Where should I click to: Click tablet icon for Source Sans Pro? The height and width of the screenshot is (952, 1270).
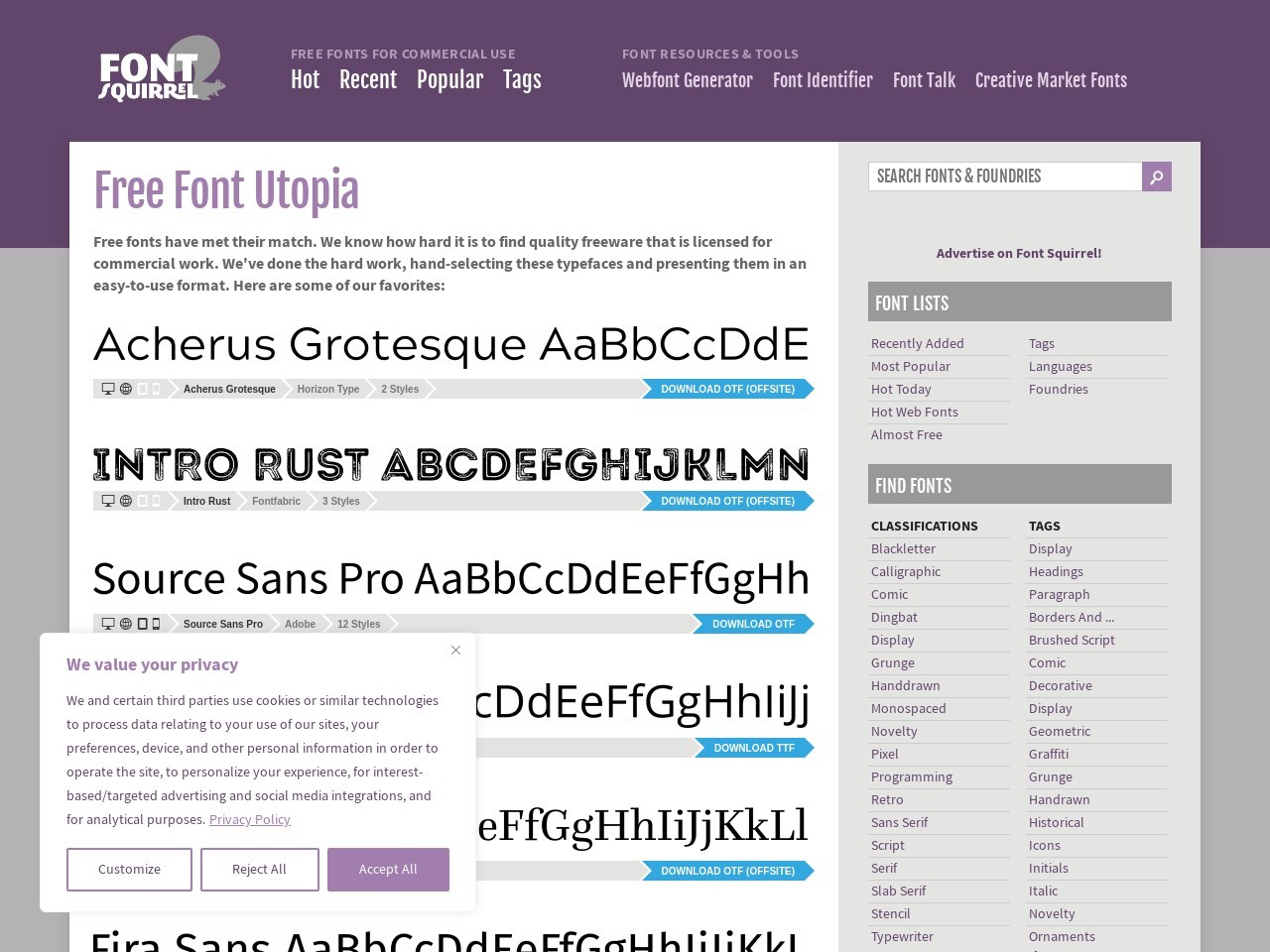142,624
